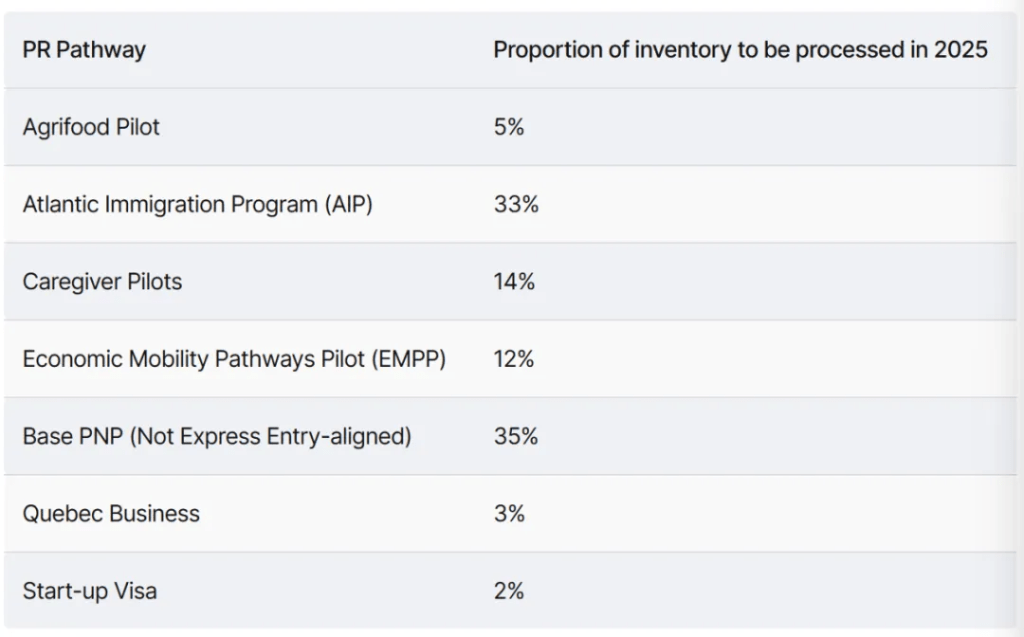Select the 5% value for Agrifood Pilot
The width and height of the screenshot is (1024, 637).
pos(508,127)
